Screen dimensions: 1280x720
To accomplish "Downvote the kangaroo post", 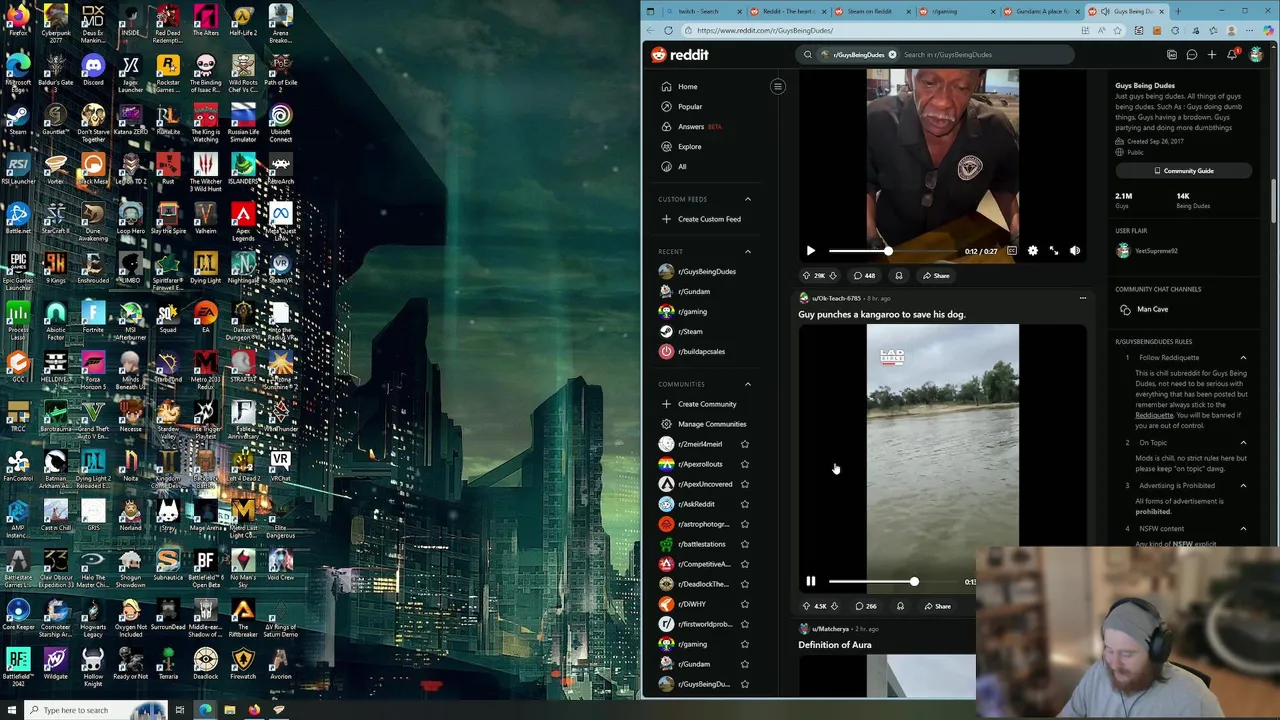I will (x=834, y=606).
